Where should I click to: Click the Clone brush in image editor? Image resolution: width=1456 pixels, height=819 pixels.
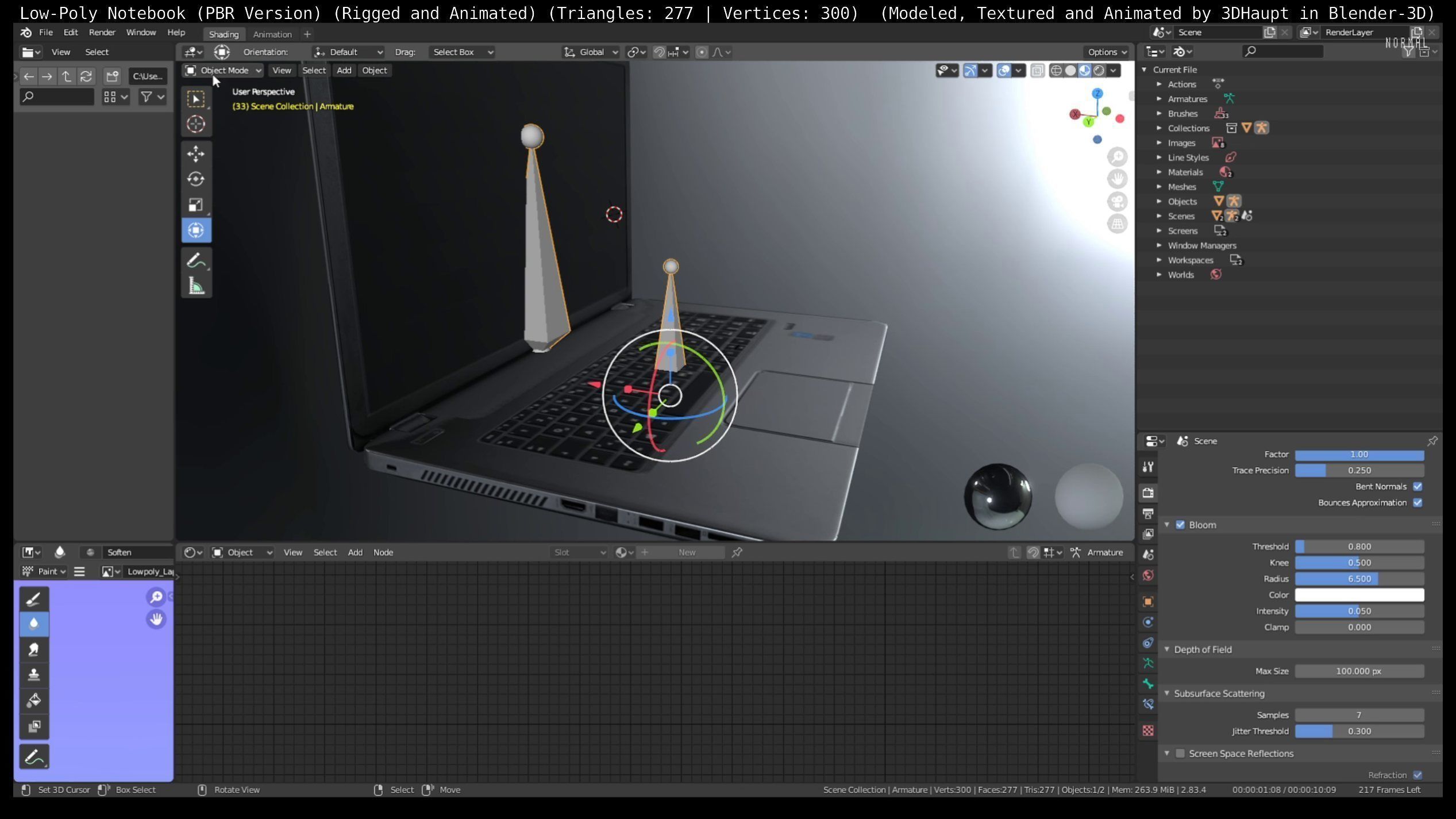coord(34,675)
